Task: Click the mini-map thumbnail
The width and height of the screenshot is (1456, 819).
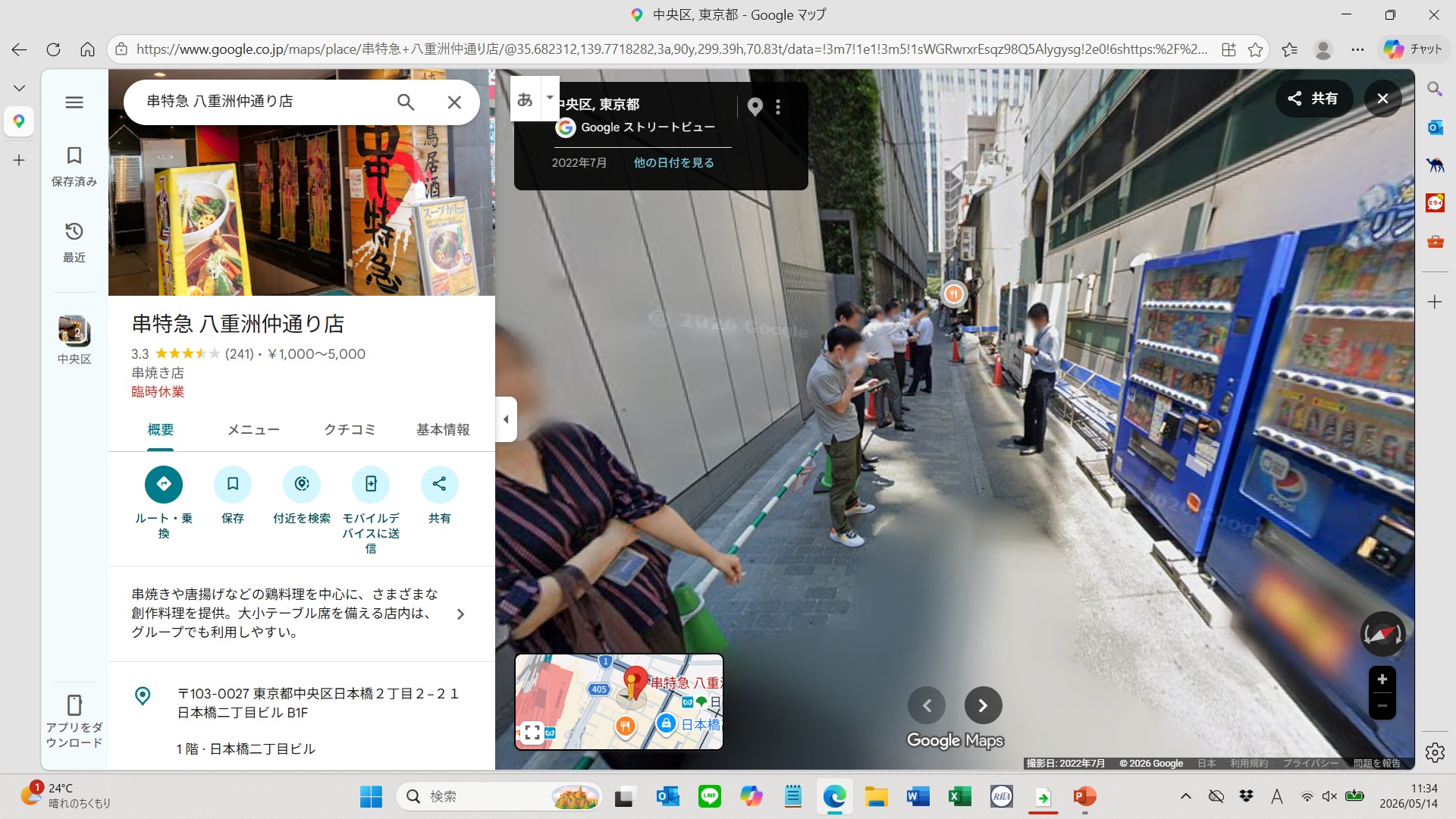Action: pos(619,701)
